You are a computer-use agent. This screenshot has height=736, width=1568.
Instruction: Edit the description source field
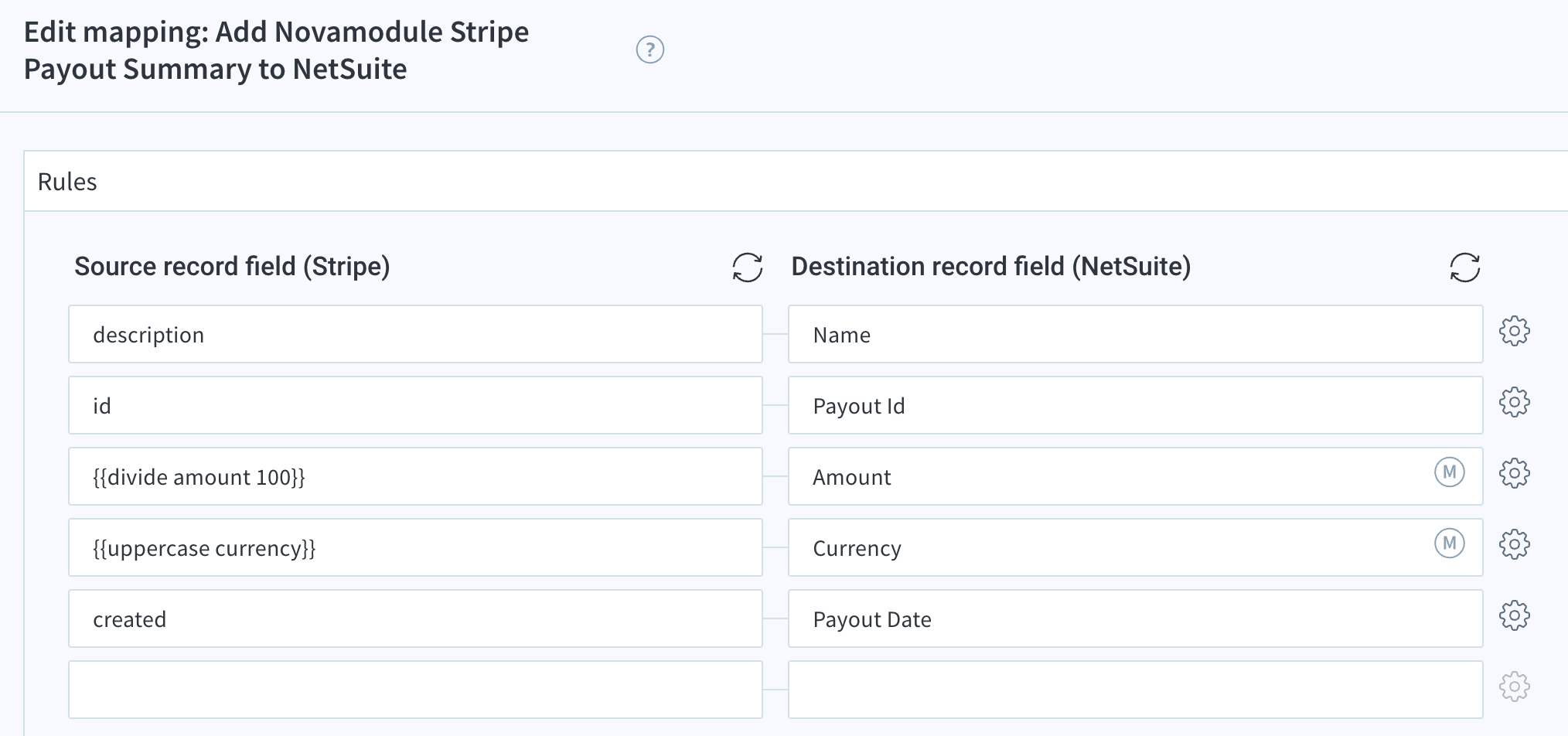point(415,334)
